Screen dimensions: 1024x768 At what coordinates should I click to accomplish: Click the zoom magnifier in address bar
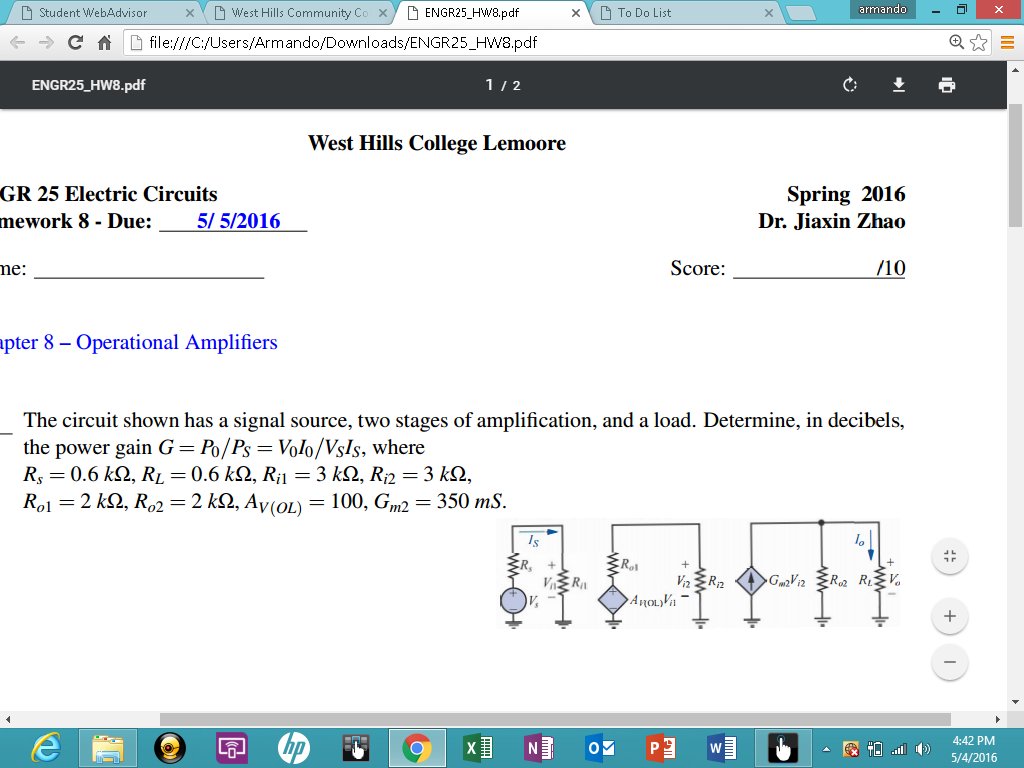(x=956, y=42)
